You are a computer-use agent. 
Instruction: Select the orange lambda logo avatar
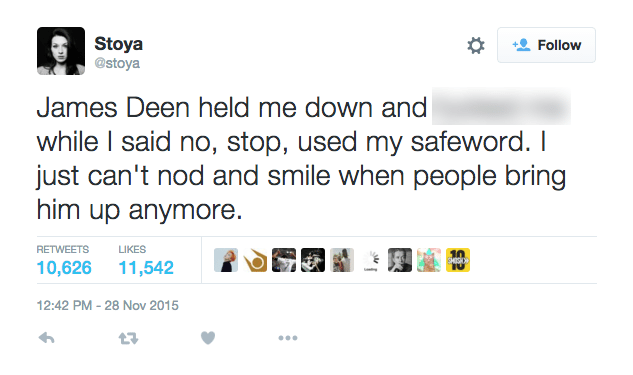(x=255, y=260)
